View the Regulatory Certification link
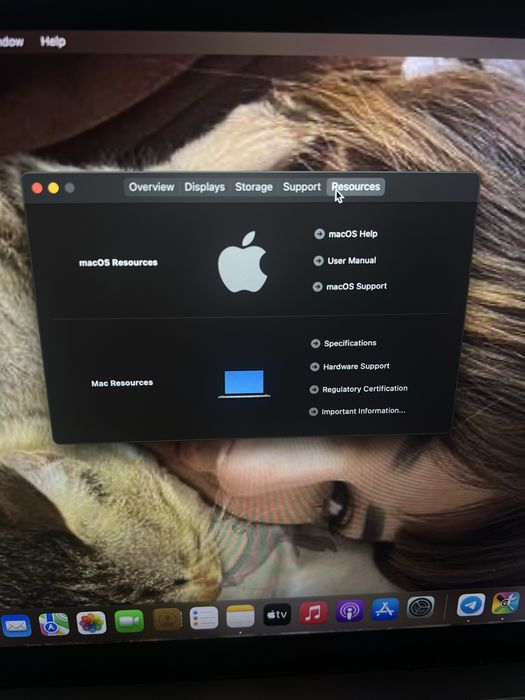Image resolution: width=525 pixels, height=700 pixels. pyautogui.click(x=365, y=389)
